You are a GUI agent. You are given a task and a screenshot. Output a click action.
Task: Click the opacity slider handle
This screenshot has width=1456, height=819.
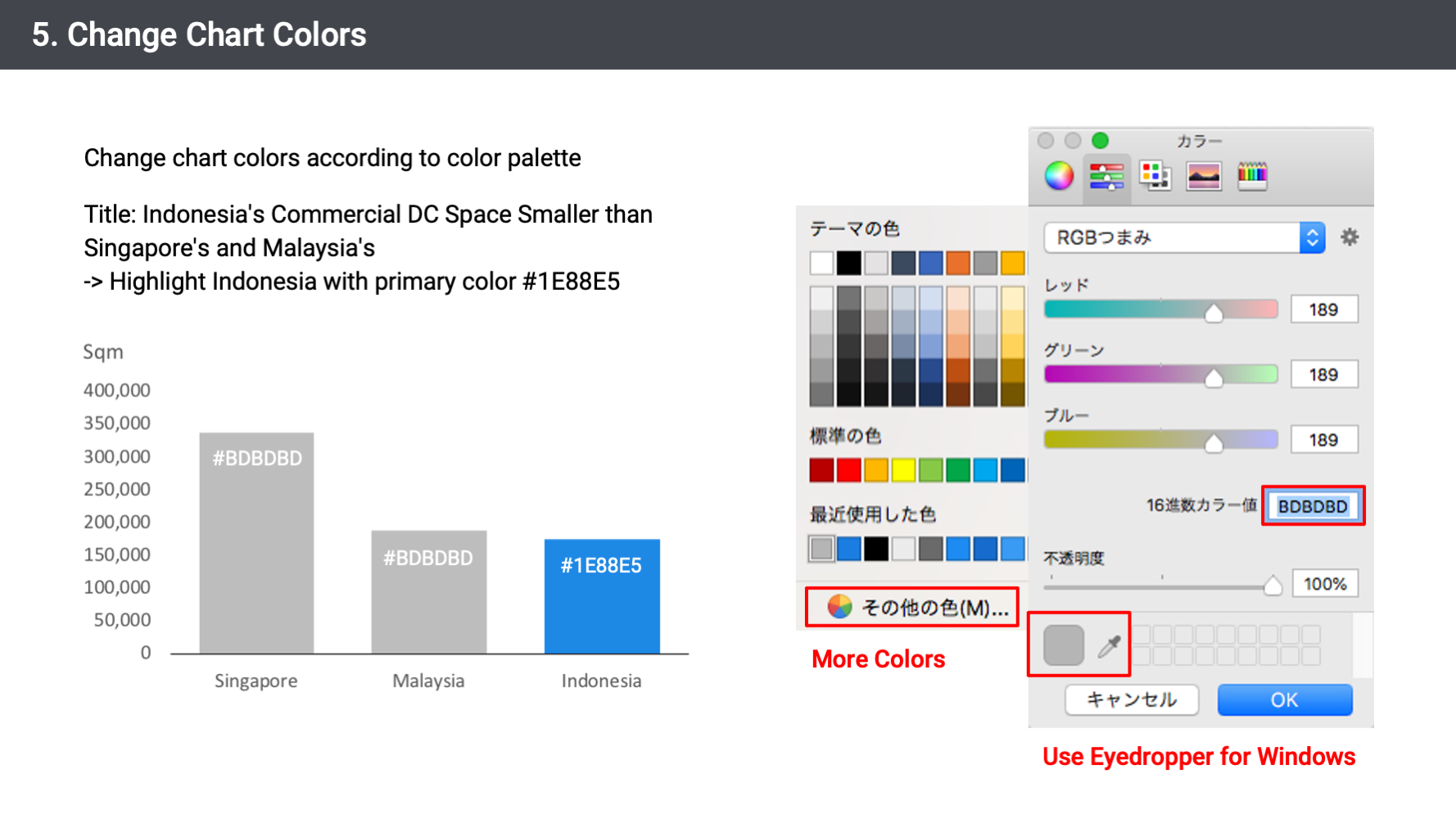click(1273, 586)
